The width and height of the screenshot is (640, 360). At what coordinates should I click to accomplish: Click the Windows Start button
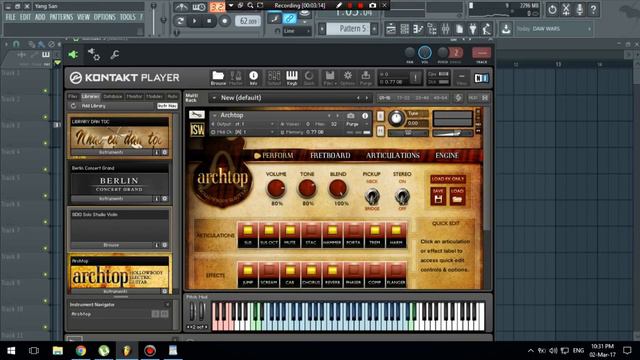tap(11, 350)
